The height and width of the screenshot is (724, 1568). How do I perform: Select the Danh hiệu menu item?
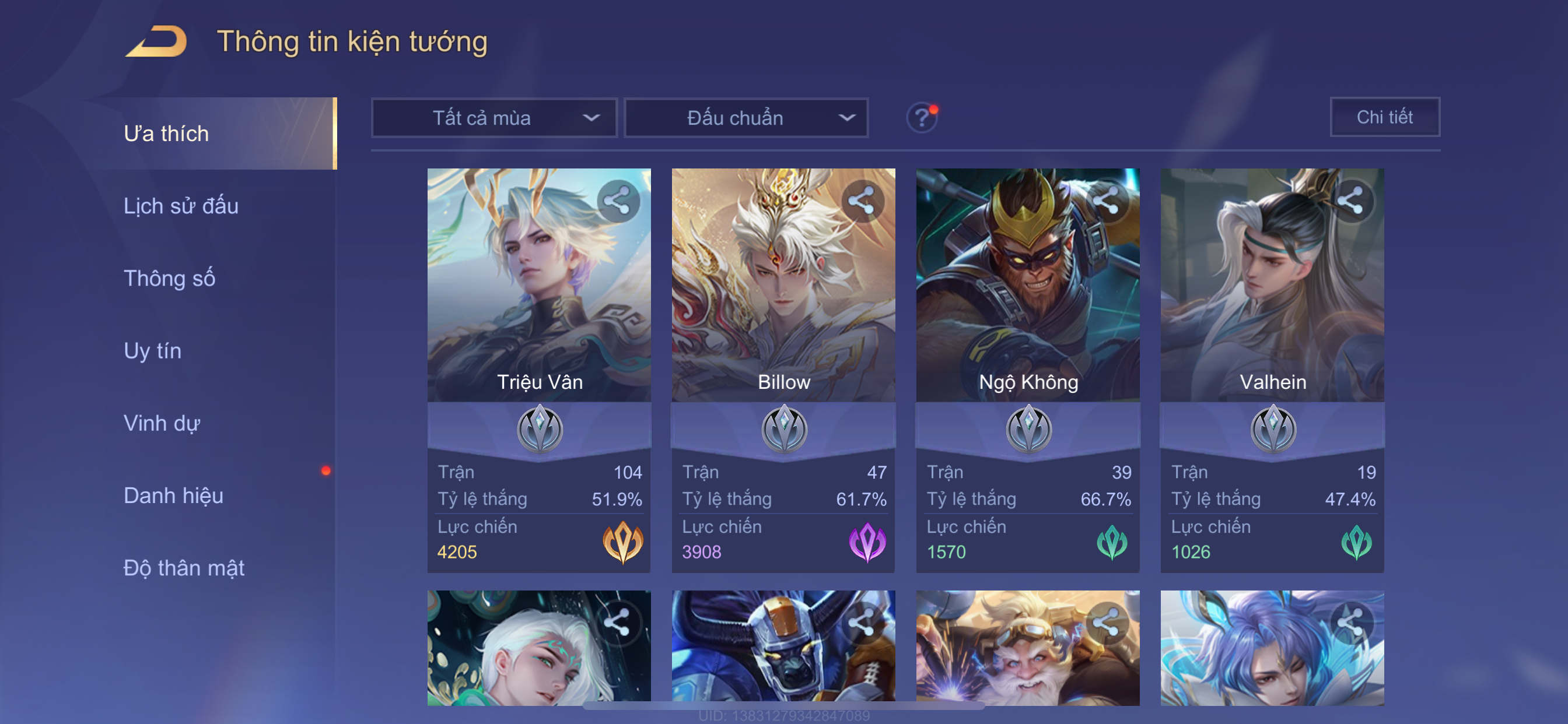(x=173, y=495)
